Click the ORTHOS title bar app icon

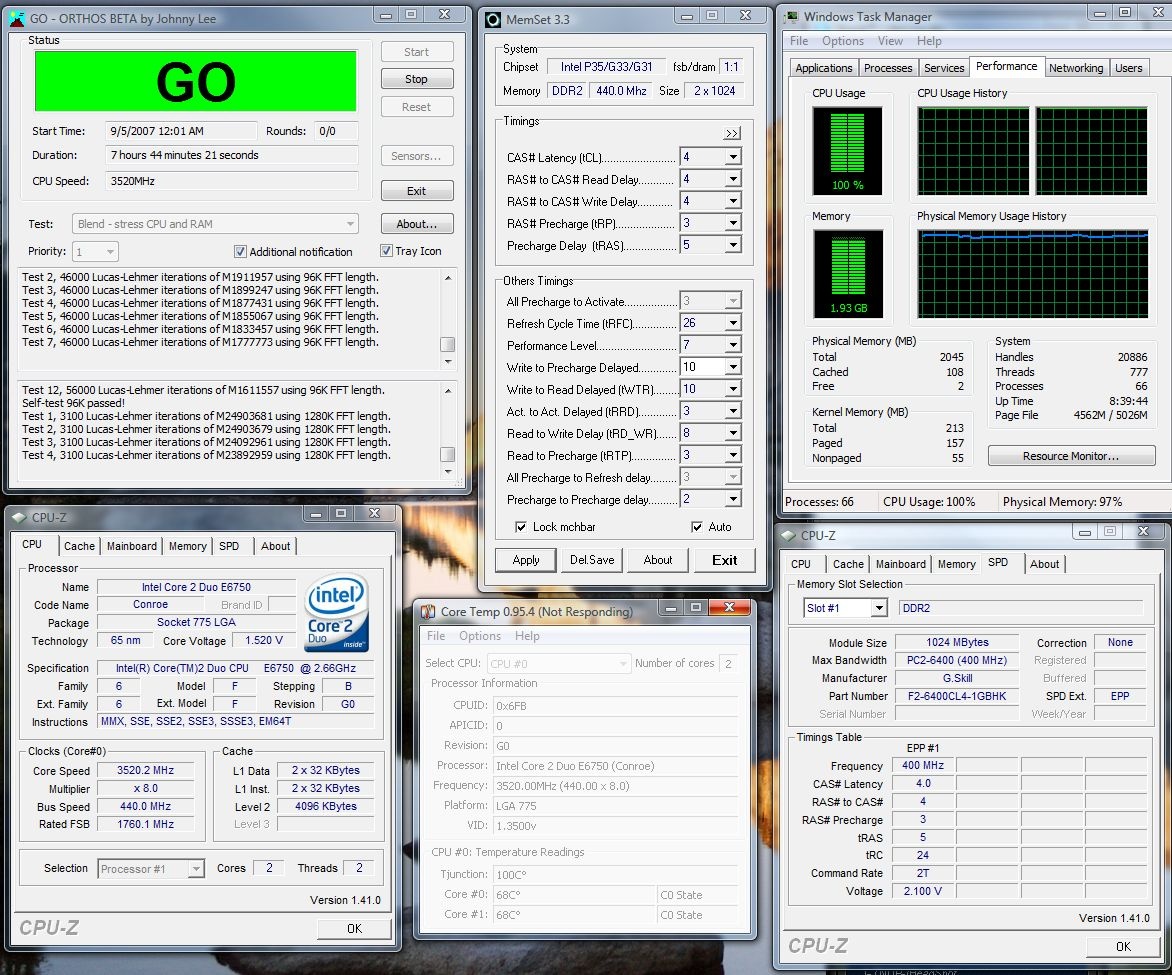pyautogui.click(x=17, y=18)
